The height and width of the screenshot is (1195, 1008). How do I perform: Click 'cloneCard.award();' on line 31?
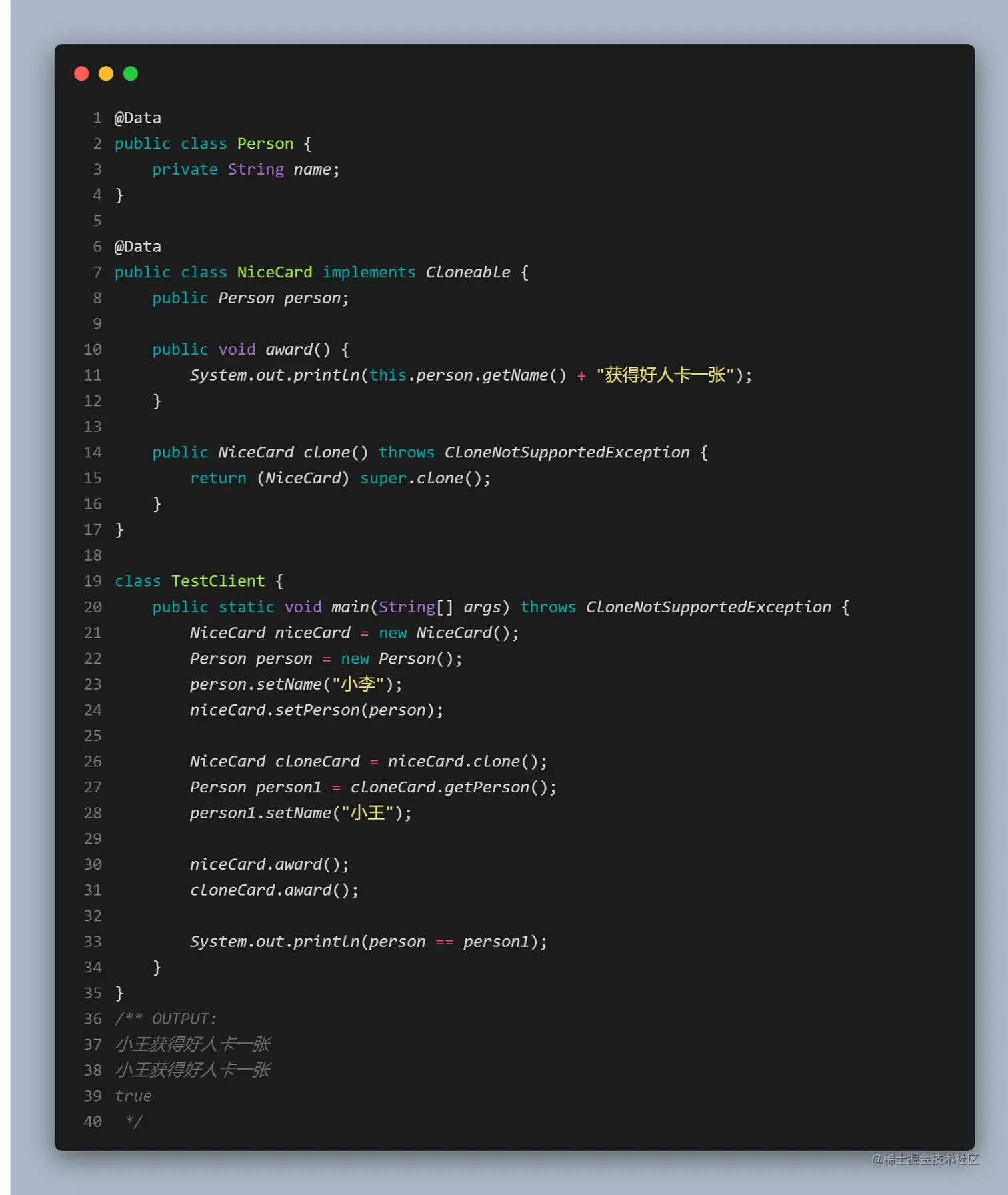tap(275, 890)
